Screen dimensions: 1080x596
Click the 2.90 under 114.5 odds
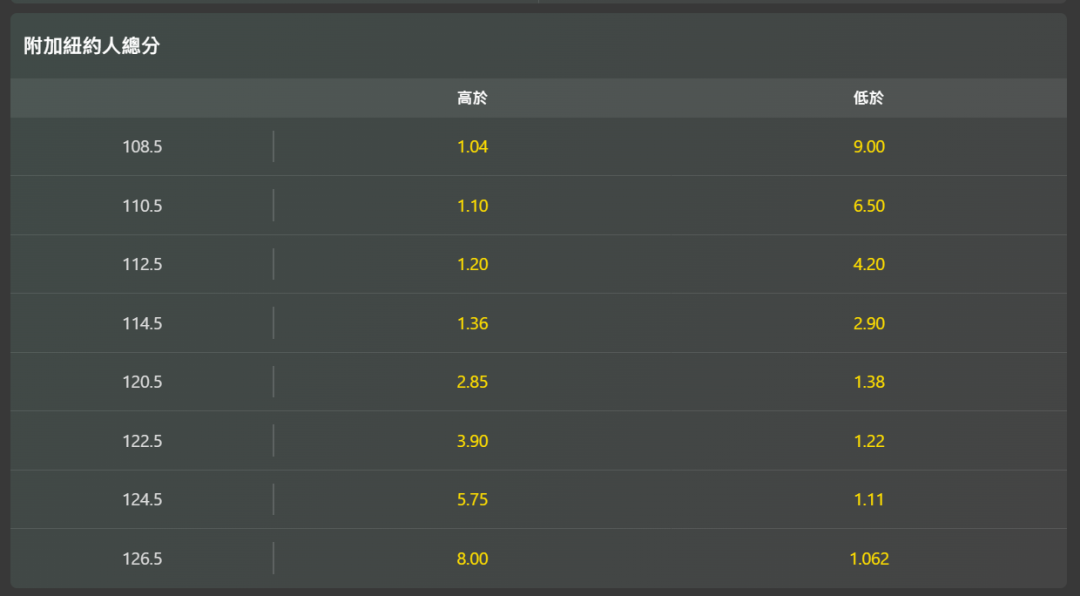pyautogui.click(x=869, y=324)
